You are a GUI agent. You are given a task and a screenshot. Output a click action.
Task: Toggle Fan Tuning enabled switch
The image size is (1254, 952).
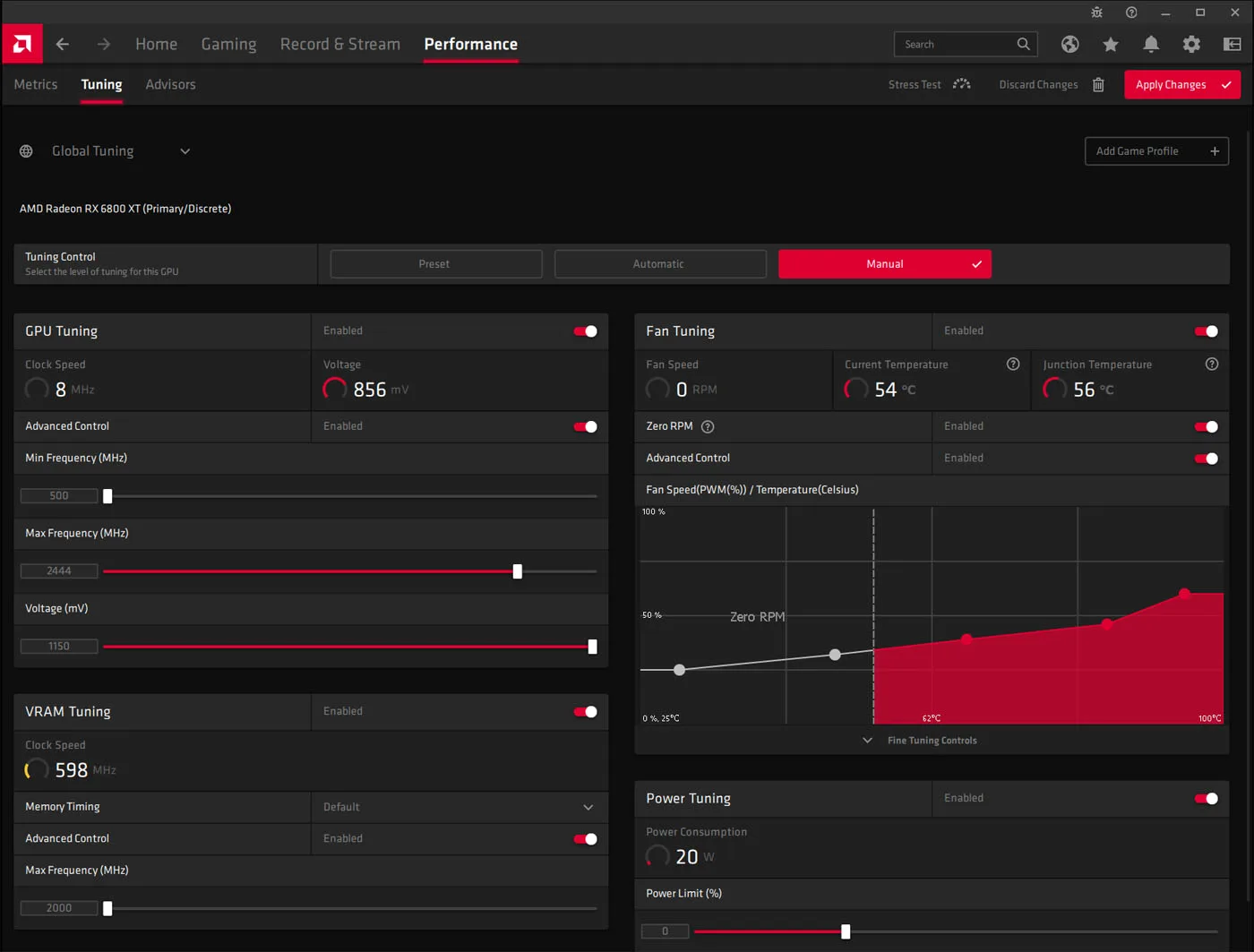1207,331
